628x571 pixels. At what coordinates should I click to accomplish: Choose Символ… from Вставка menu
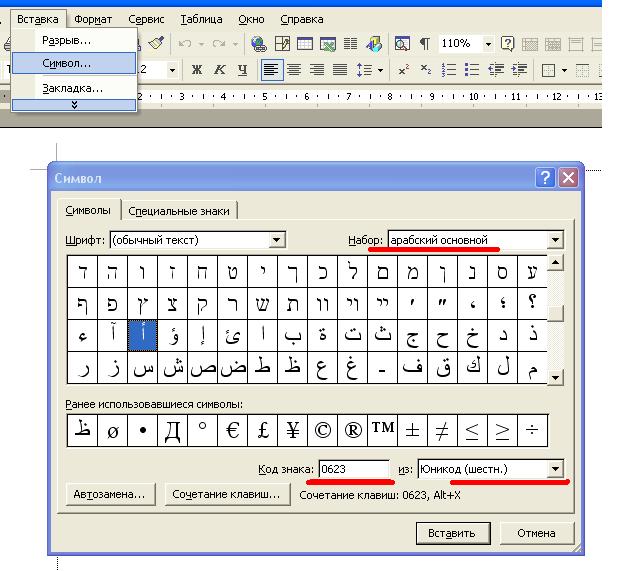click(74, 63)
